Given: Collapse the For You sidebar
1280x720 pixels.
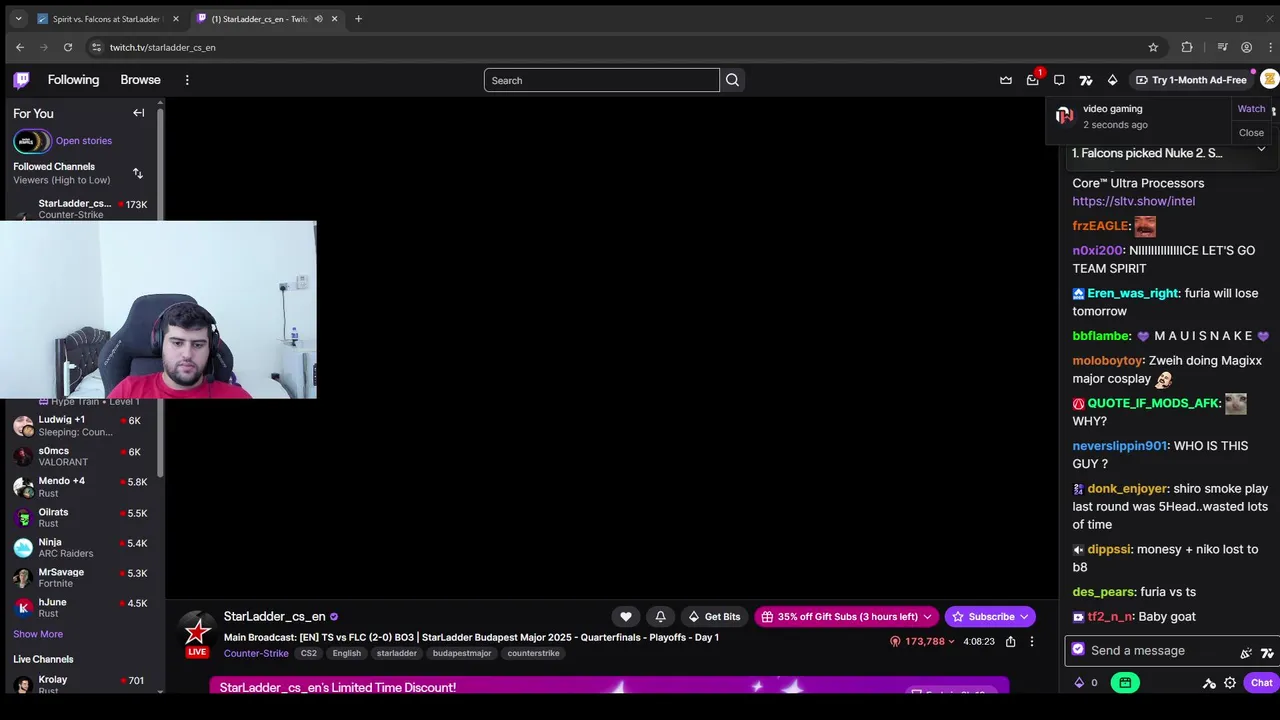Looking at the screenshot, I should [139, 113].
